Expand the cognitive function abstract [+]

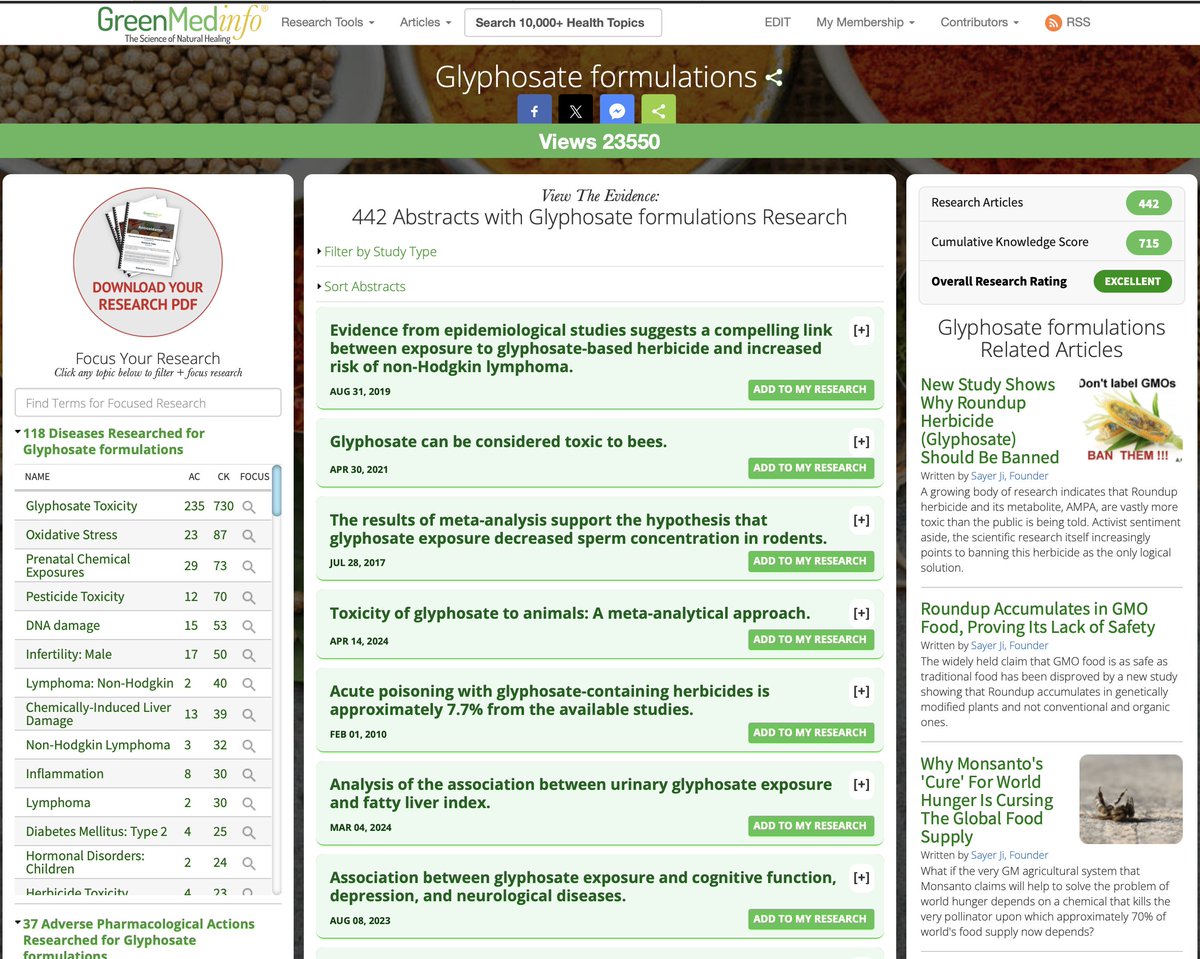click(861, 878)
